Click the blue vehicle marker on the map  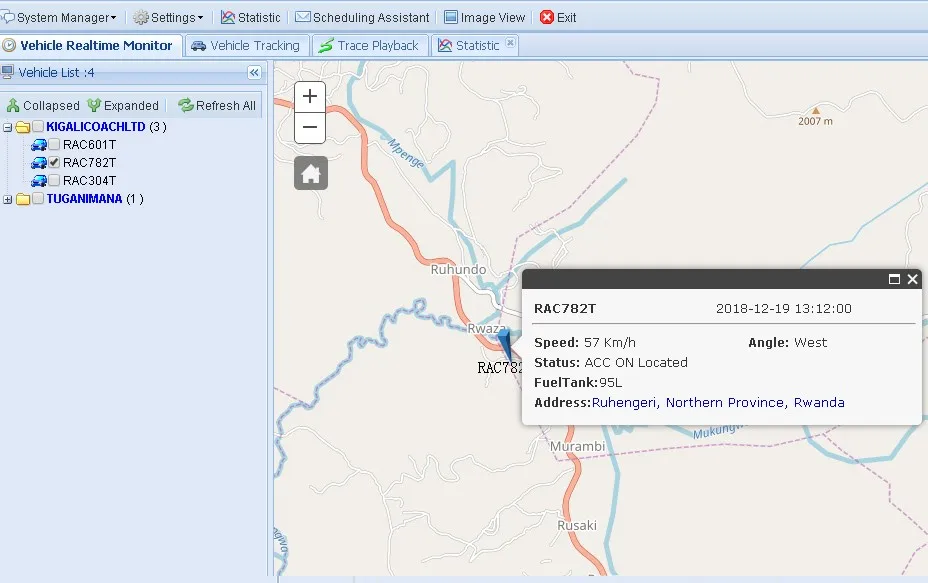(x=505, y=344)
